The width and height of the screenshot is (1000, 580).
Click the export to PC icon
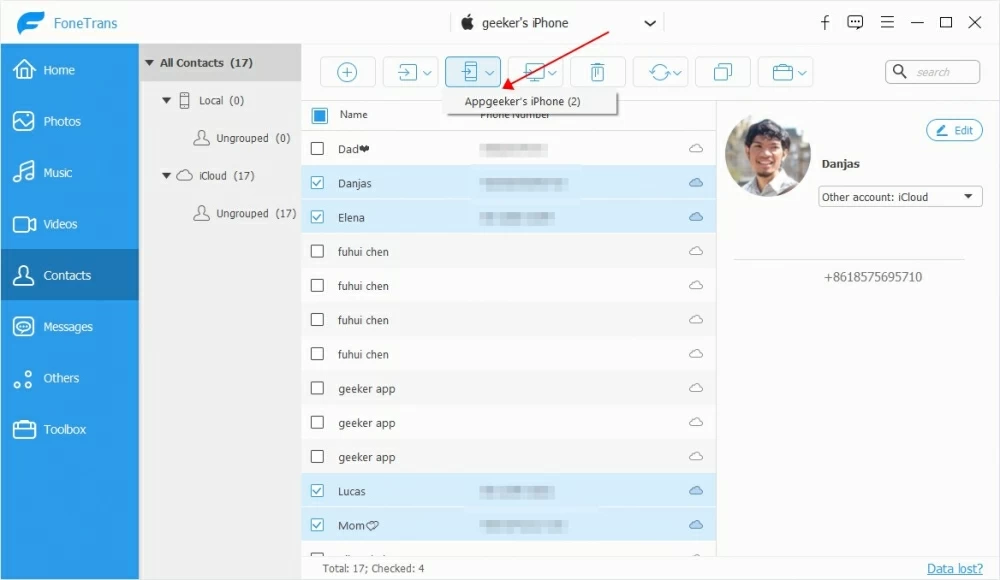coord(535,72)
